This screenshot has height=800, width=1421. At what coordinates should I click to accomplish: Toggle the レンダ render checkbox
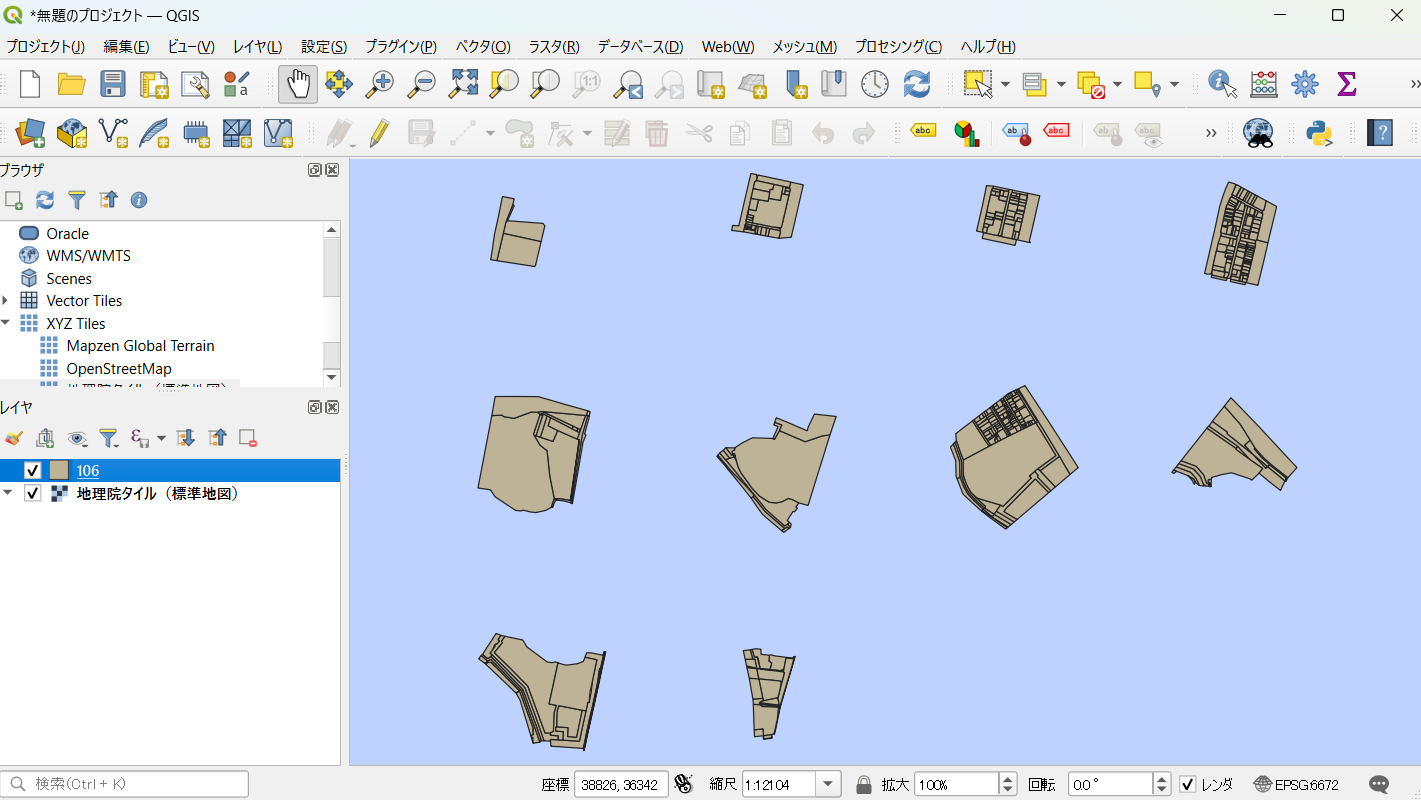[1188, 784]
